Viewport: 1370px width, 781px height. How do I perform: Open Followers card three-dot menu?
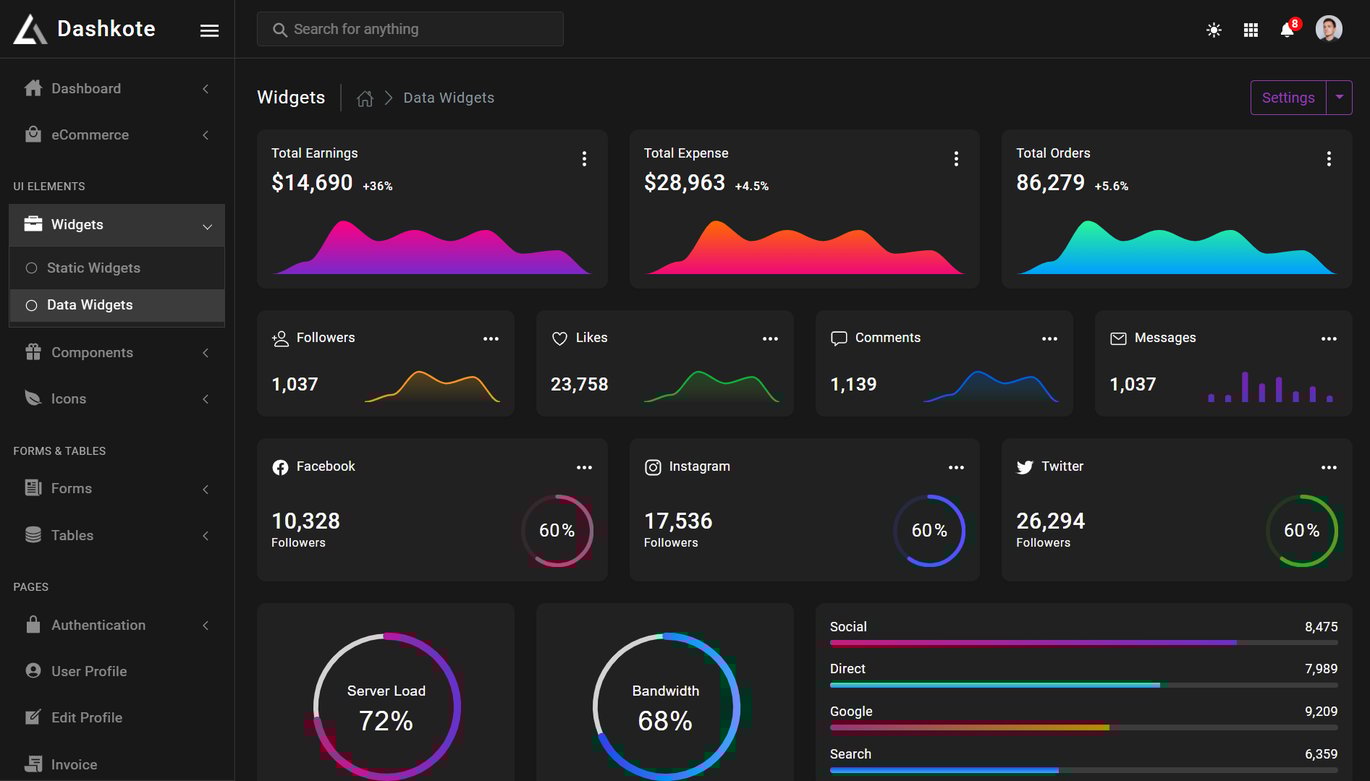pos(491,339)
